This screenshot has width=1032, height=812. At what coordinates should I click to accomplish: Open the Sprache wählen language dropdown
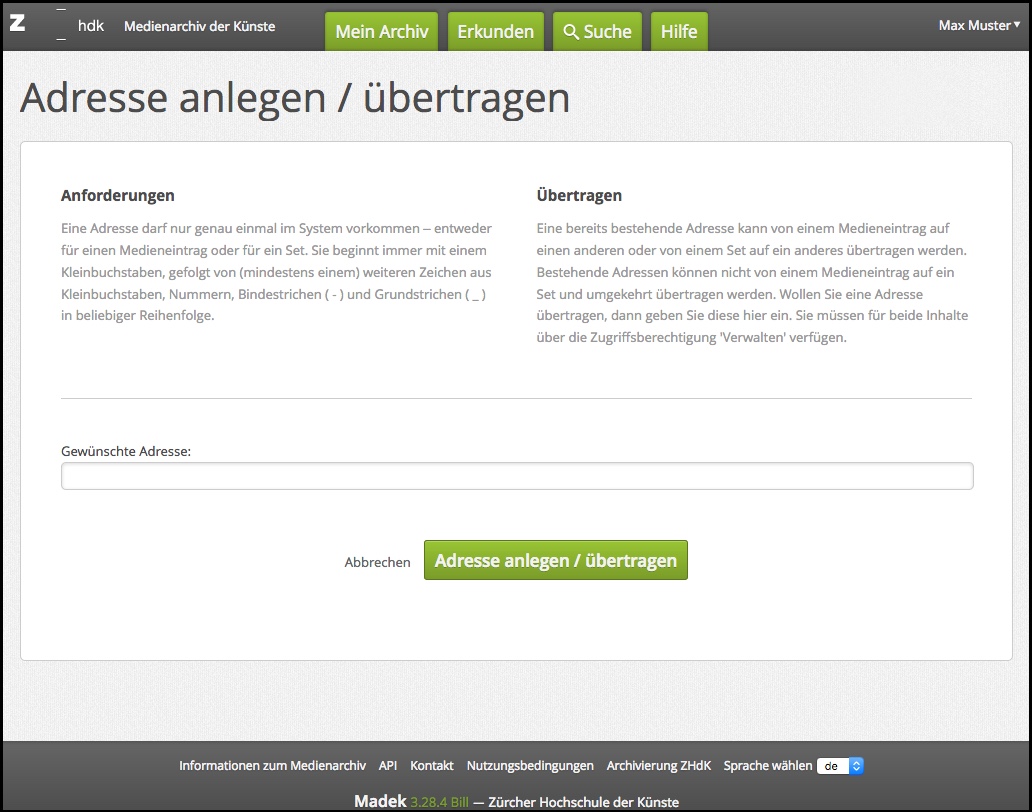coord(840,766)
